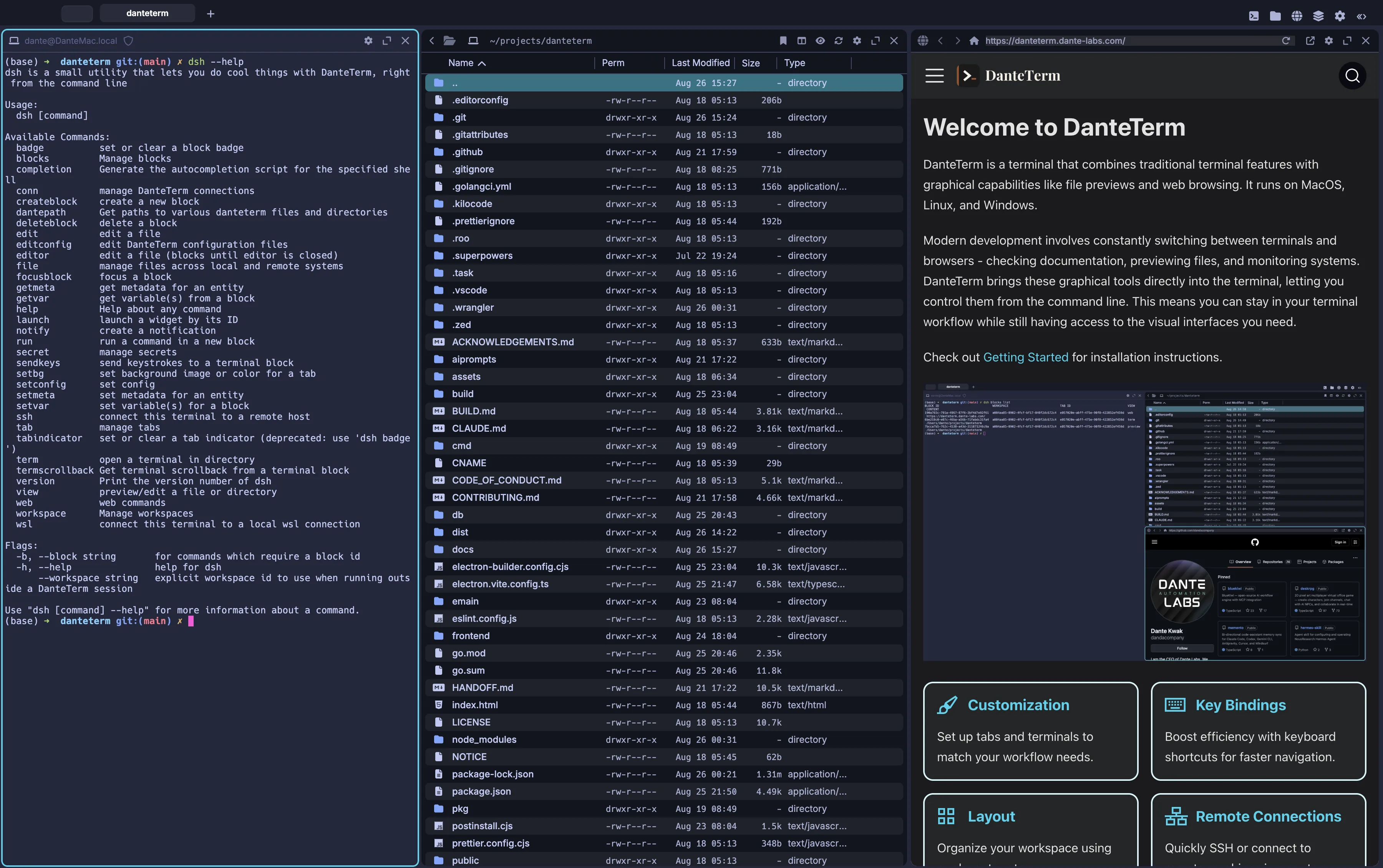Click laptop icon in terminal block header
This screenshot has height=868, width=1383.
[x=14, y=41]
